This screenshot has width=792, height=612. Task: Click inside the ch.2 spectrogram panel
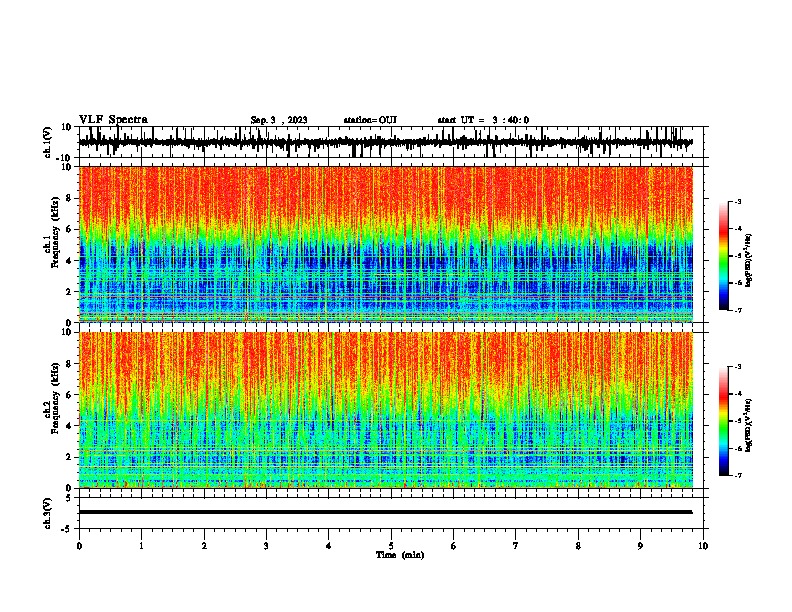pos(385,410)
